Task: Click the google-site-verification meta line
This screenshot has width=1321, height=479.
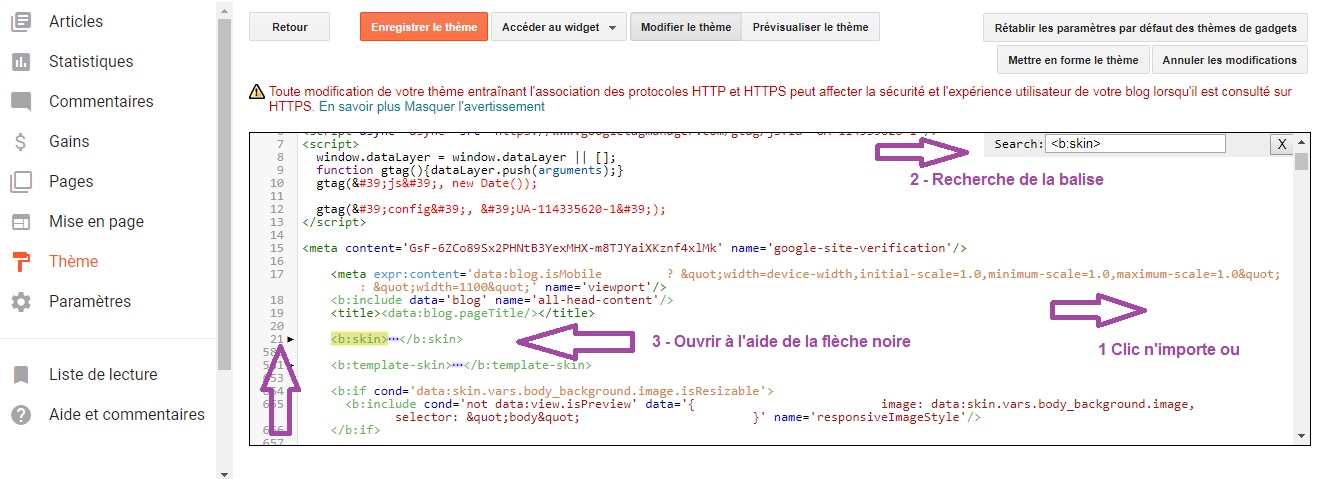Action: tap(635, 248)
